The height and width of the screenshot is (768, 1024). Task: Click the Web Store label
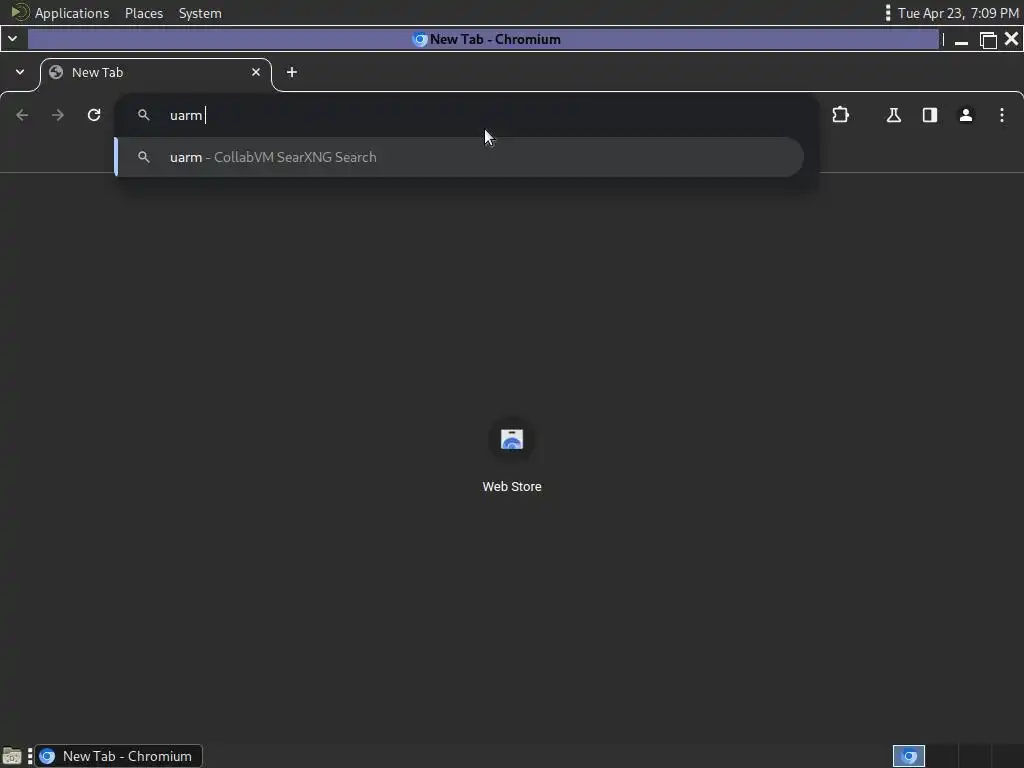coord(512,487)
